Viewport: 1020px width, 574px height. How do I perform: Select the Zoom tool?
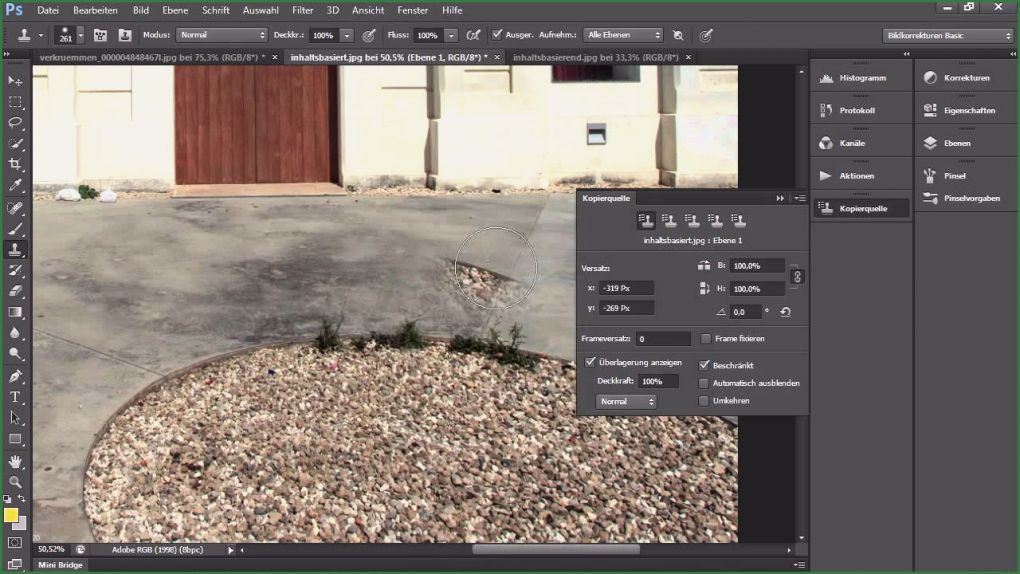(x=15, y=482)
